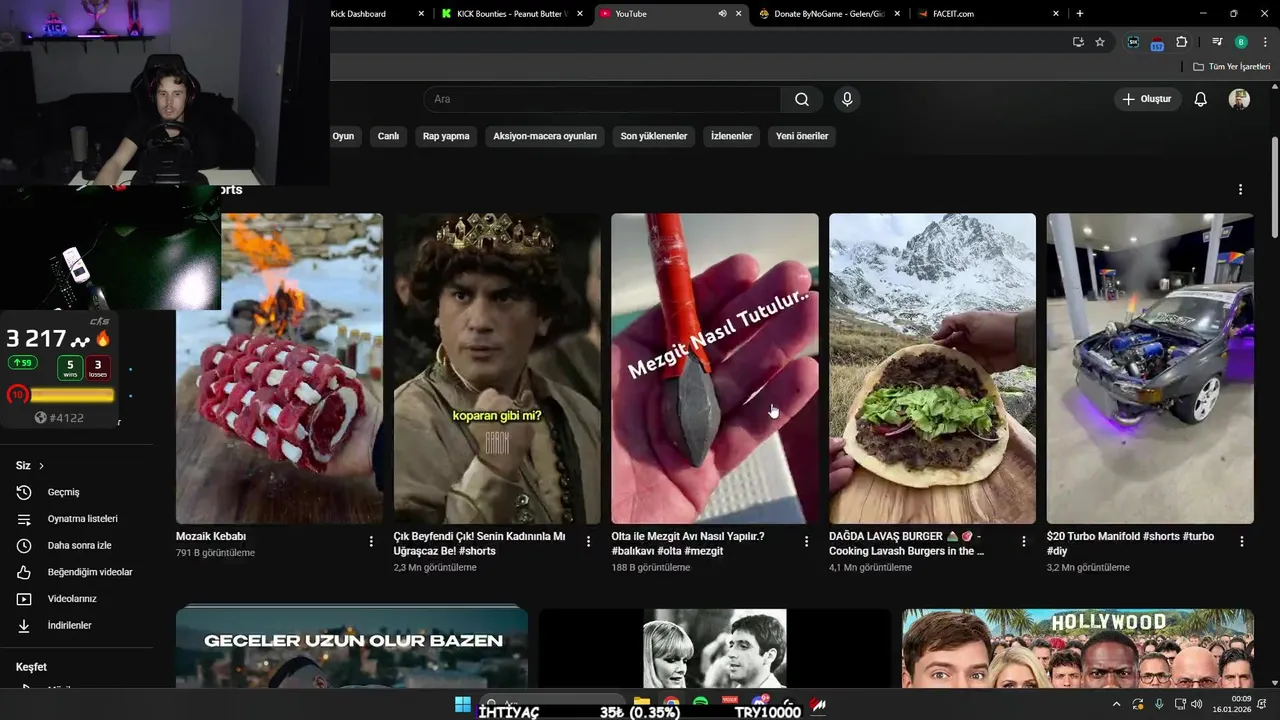1280x720 pixels.
Task: Open the Shorts shelf three-dot menu
Action: click(1241, 189)
